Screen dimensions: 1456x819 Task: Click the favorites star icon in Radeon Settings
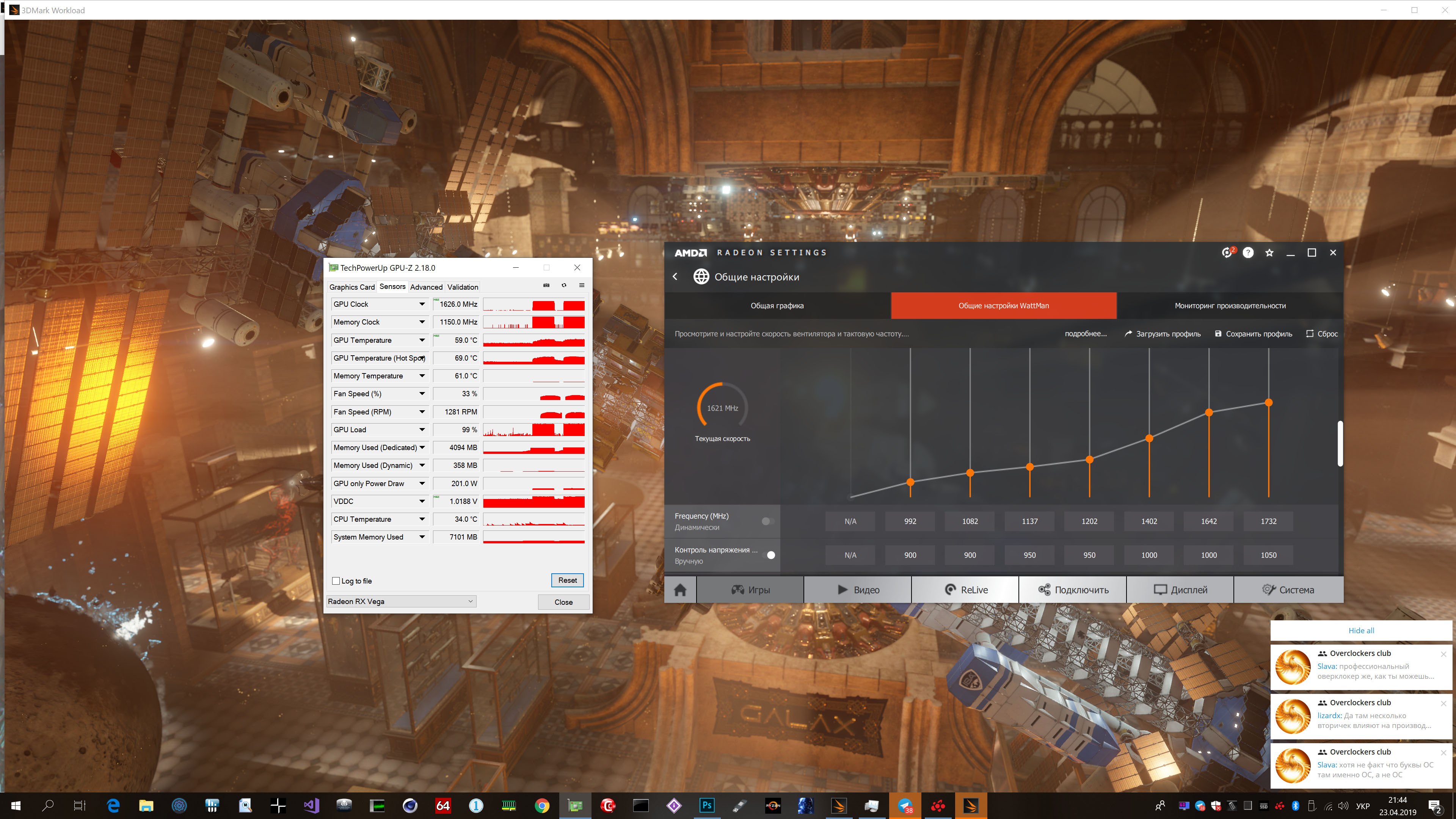tap(1269, 253)
